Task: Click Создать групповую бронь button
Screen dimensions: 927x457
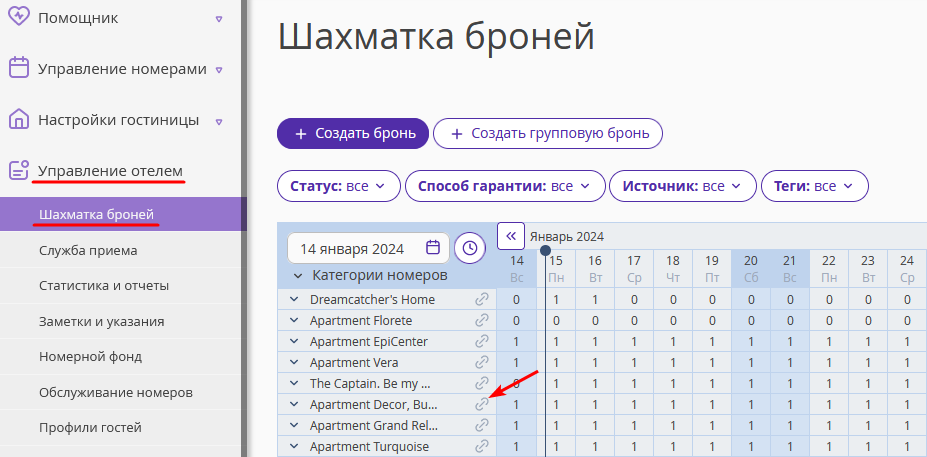Action: 548,134
